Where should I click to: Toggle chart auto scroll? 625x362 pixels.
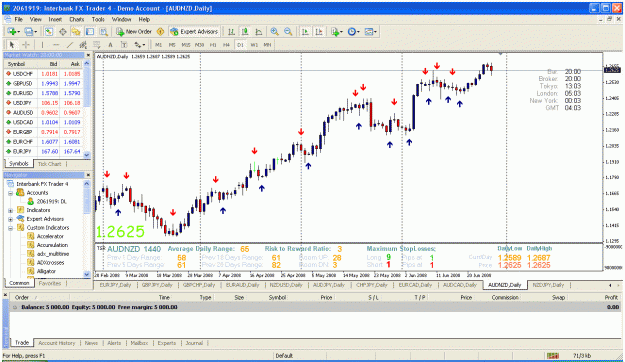click(x=305, y=31)
